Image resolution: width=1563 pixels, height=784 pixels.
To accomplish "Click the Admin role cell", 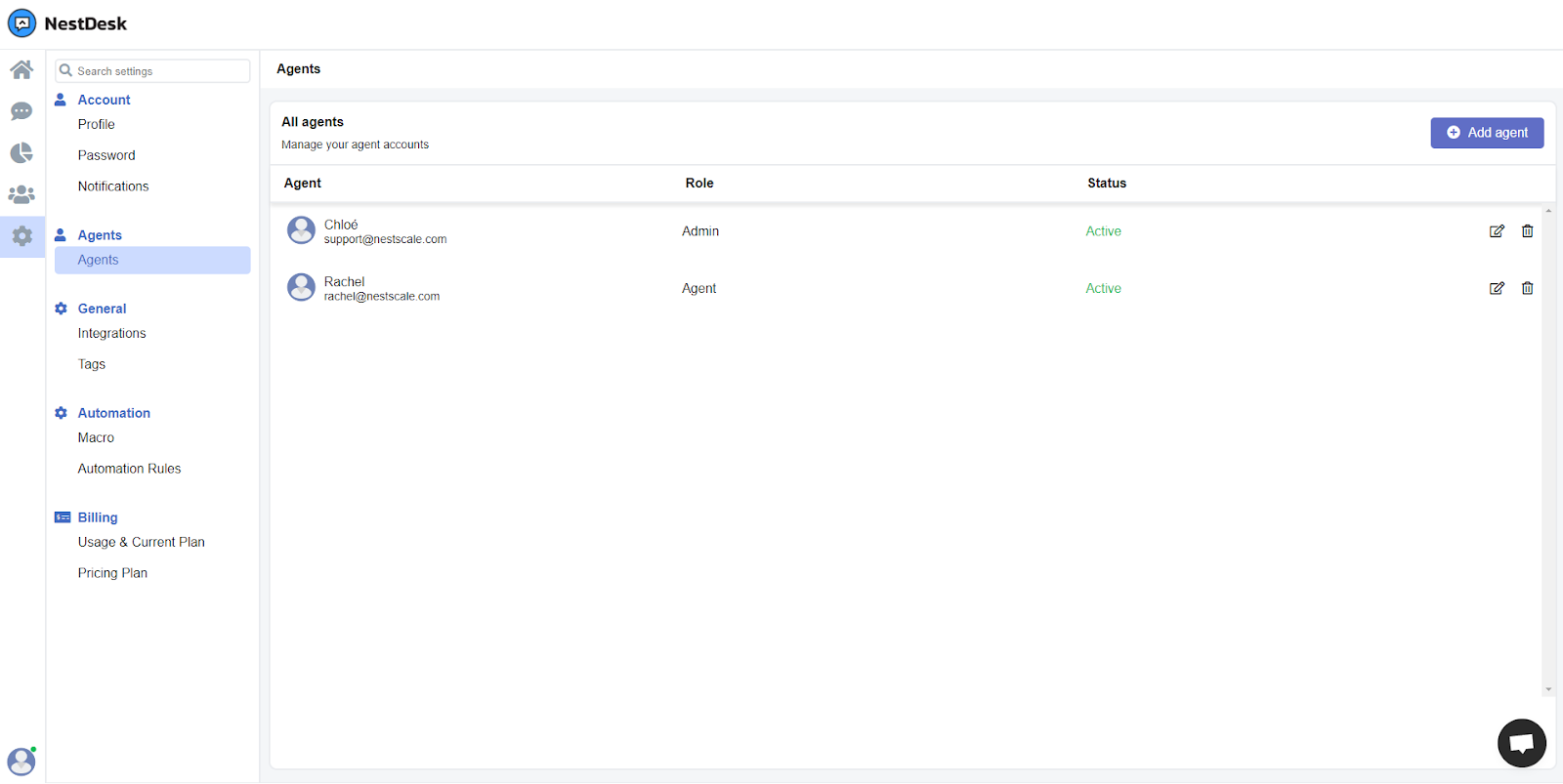I will click(x=700, y=231).
